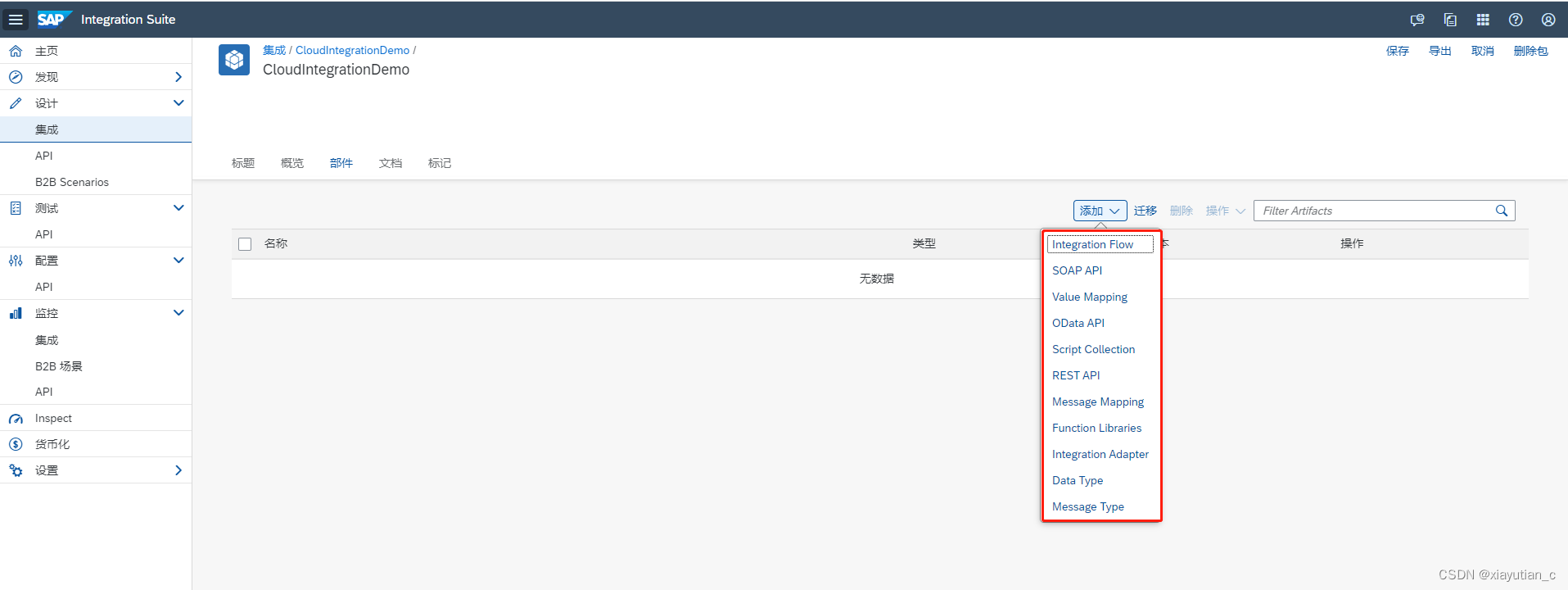Click the pencil icon beside 设计
The image size is (1568, 590).
coord(16,103)
